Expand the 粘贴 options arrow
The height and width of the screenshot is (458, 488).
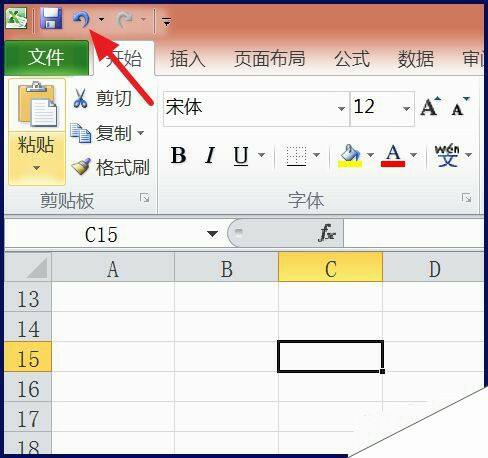pos(36,168)
